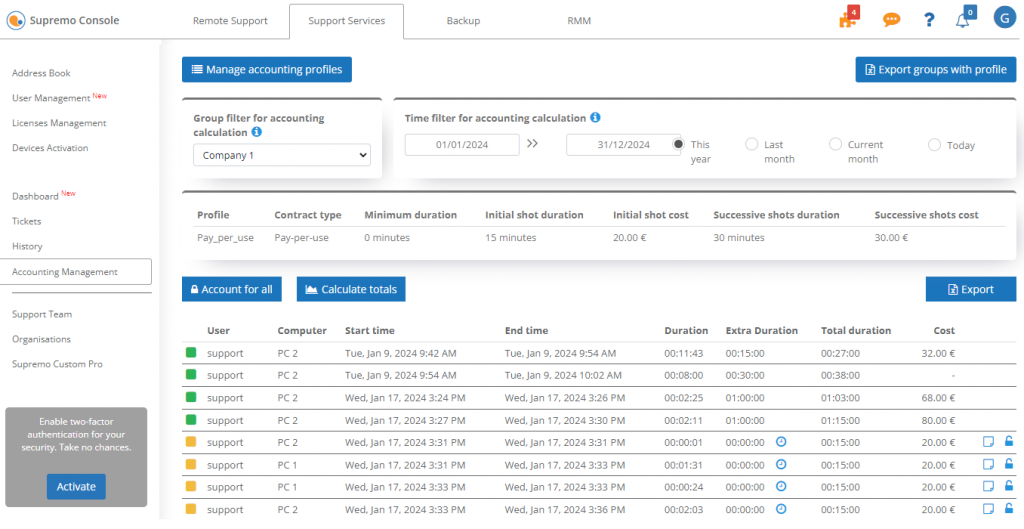Click info icon beside Group filter label
Viewport: 1024px width, 529px height.
[257, 132]
